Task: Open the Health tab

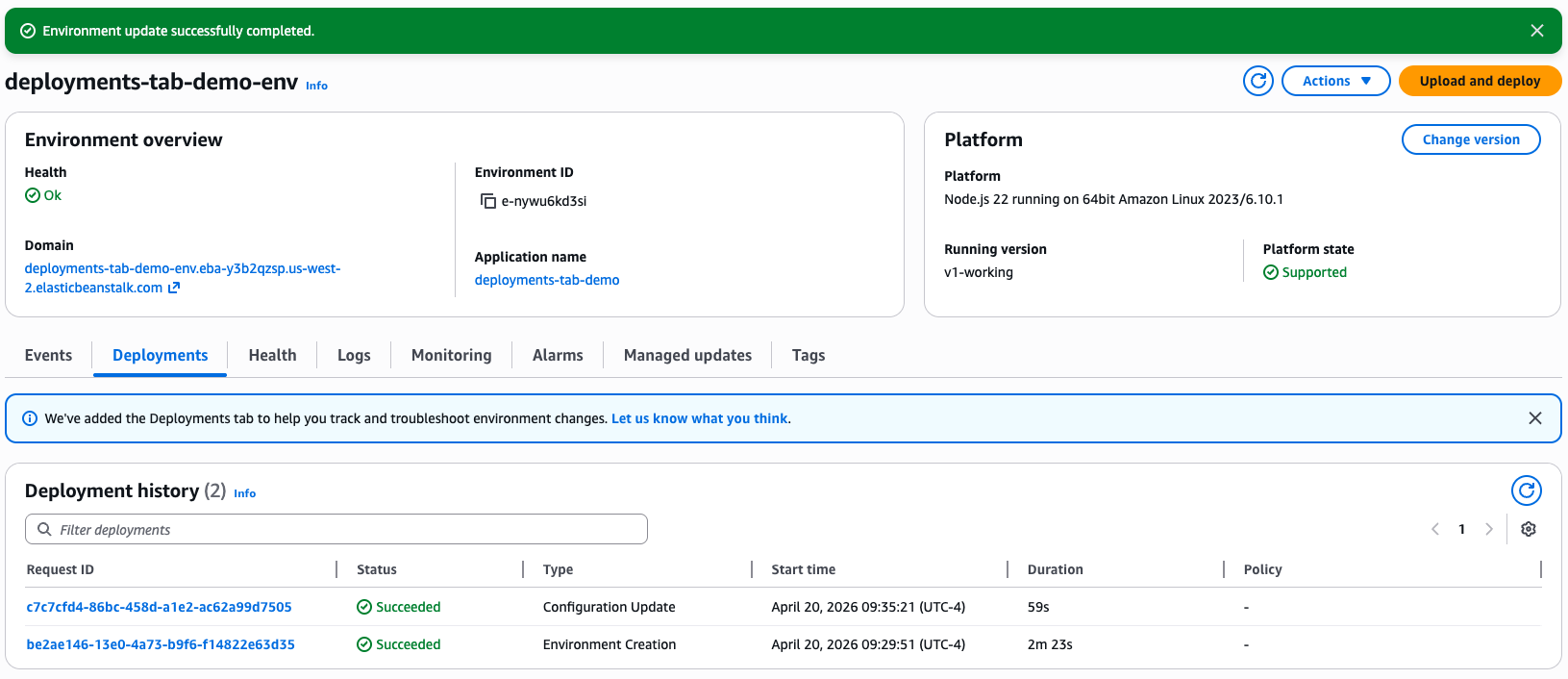Action: (273, 355)
